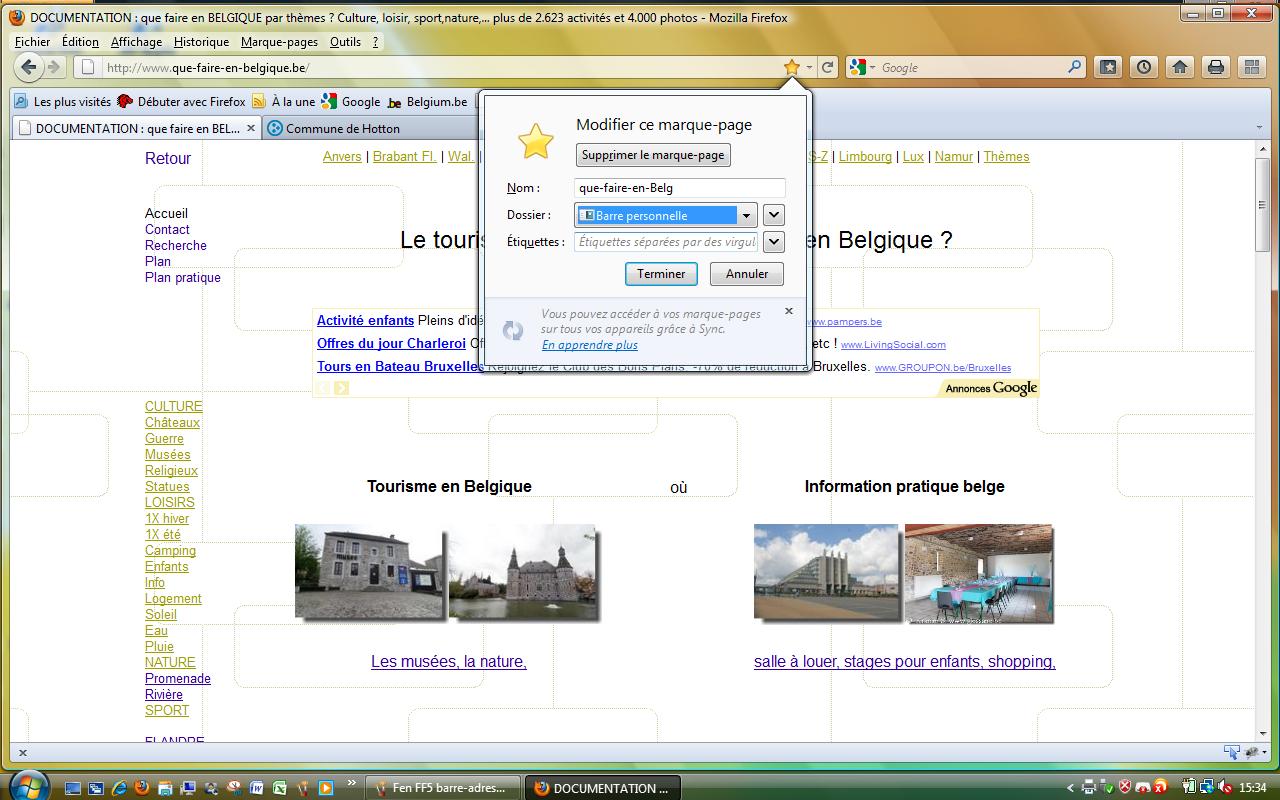Click the red security shield tray icon
The height and width of the screenshot is (800, 1280).
point(1125,787)
